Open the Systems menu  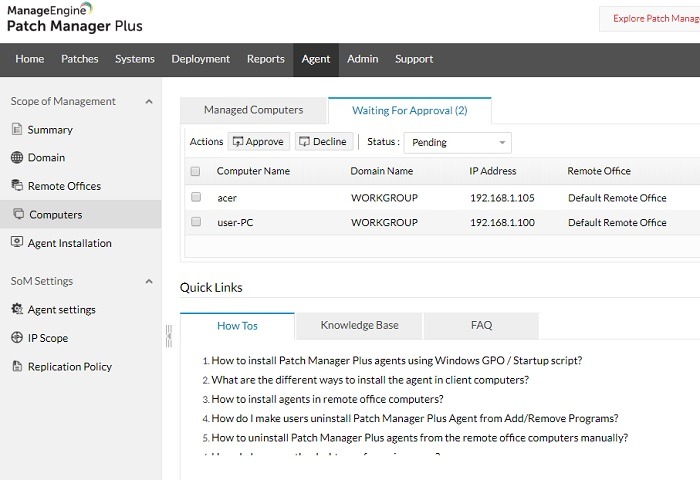(x=135, y=59)
